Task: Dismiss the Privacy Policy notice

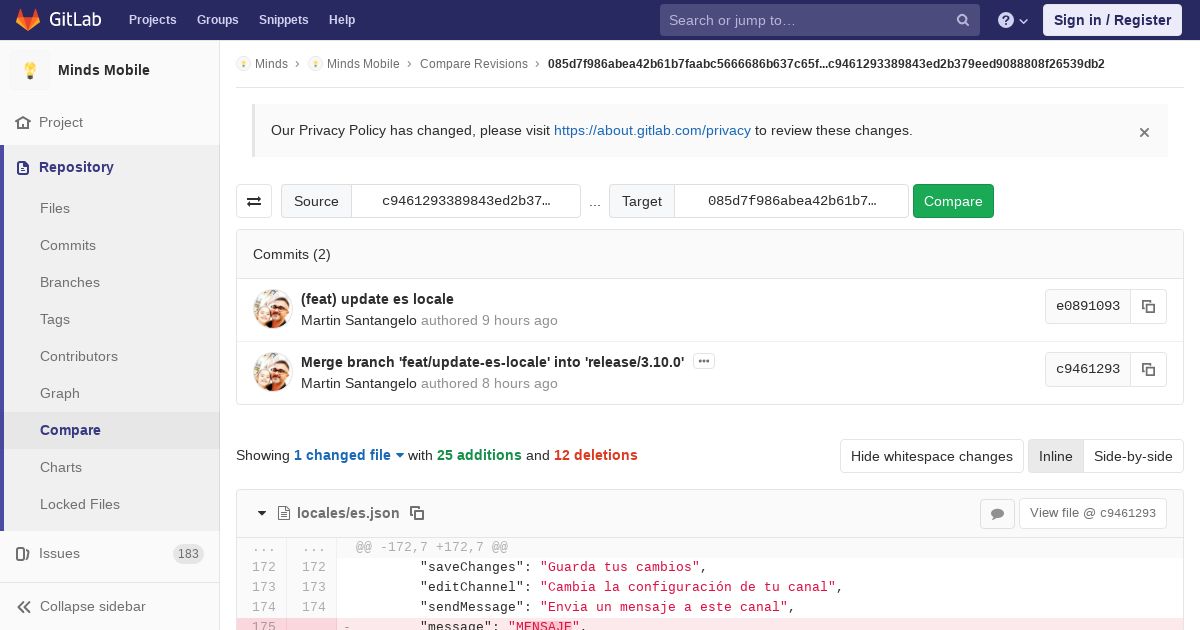Action: coord(1144,132)
